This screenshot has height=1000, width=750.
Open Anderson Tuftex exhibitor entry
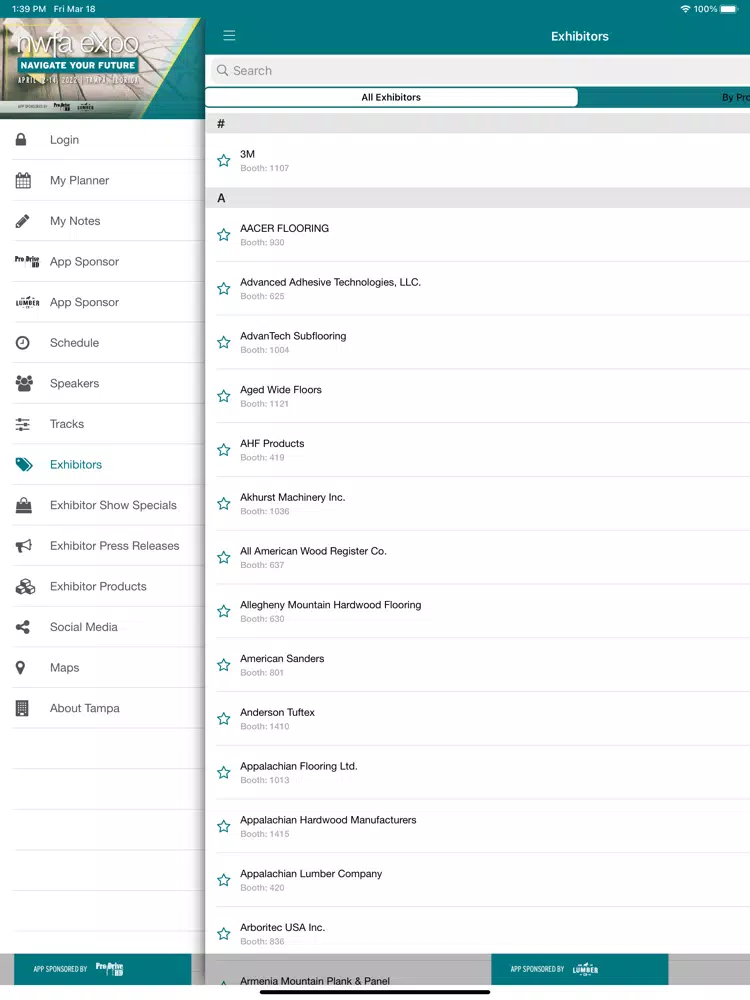[478, 719]
